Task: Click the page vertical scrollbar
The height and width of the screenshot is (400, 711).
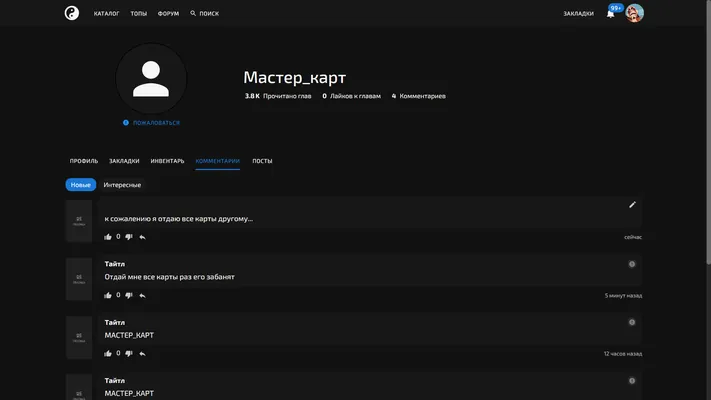Action: point(708,132)
